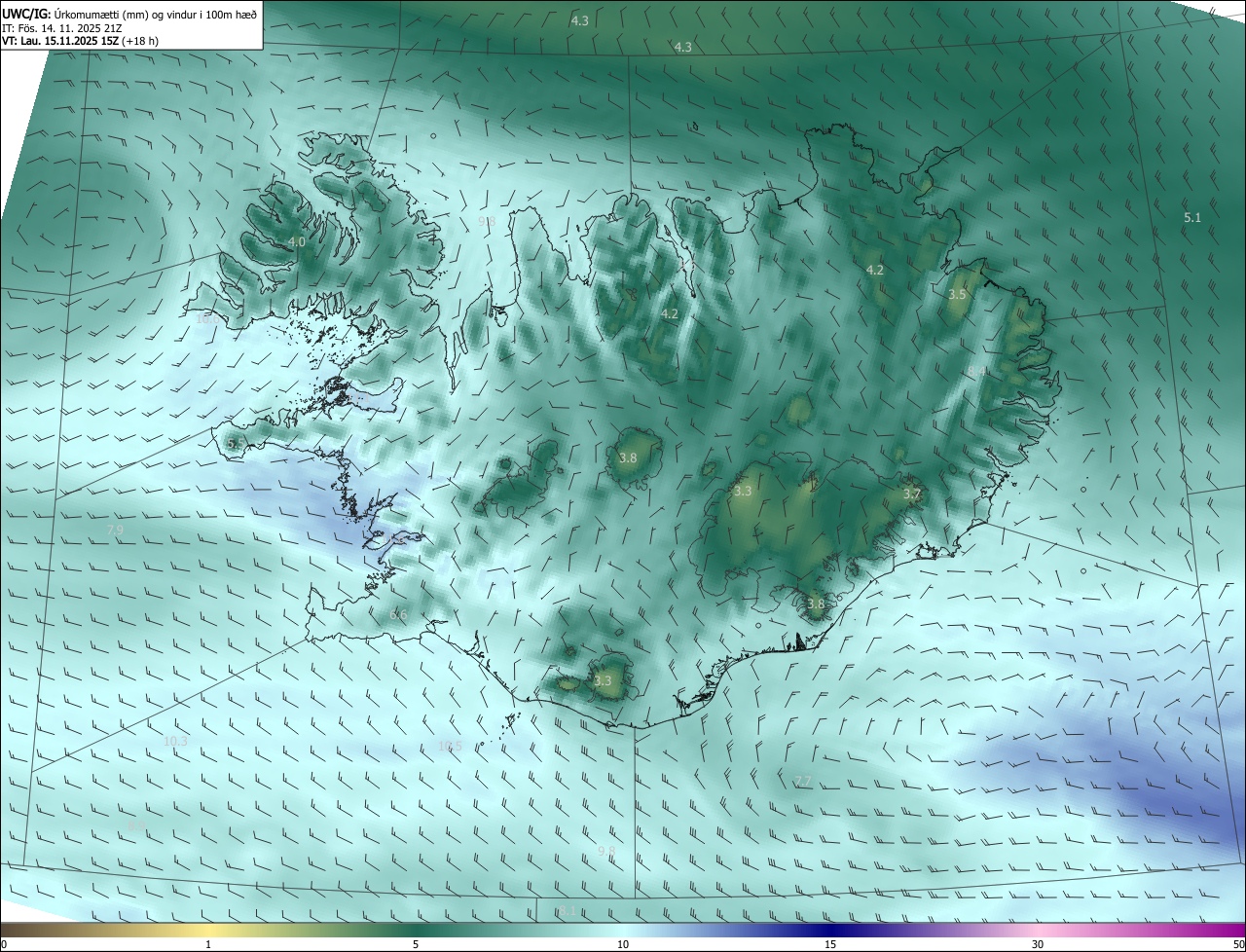Click the color scale tick labeled 50

pyautogui.click(x=1238, y=944)
